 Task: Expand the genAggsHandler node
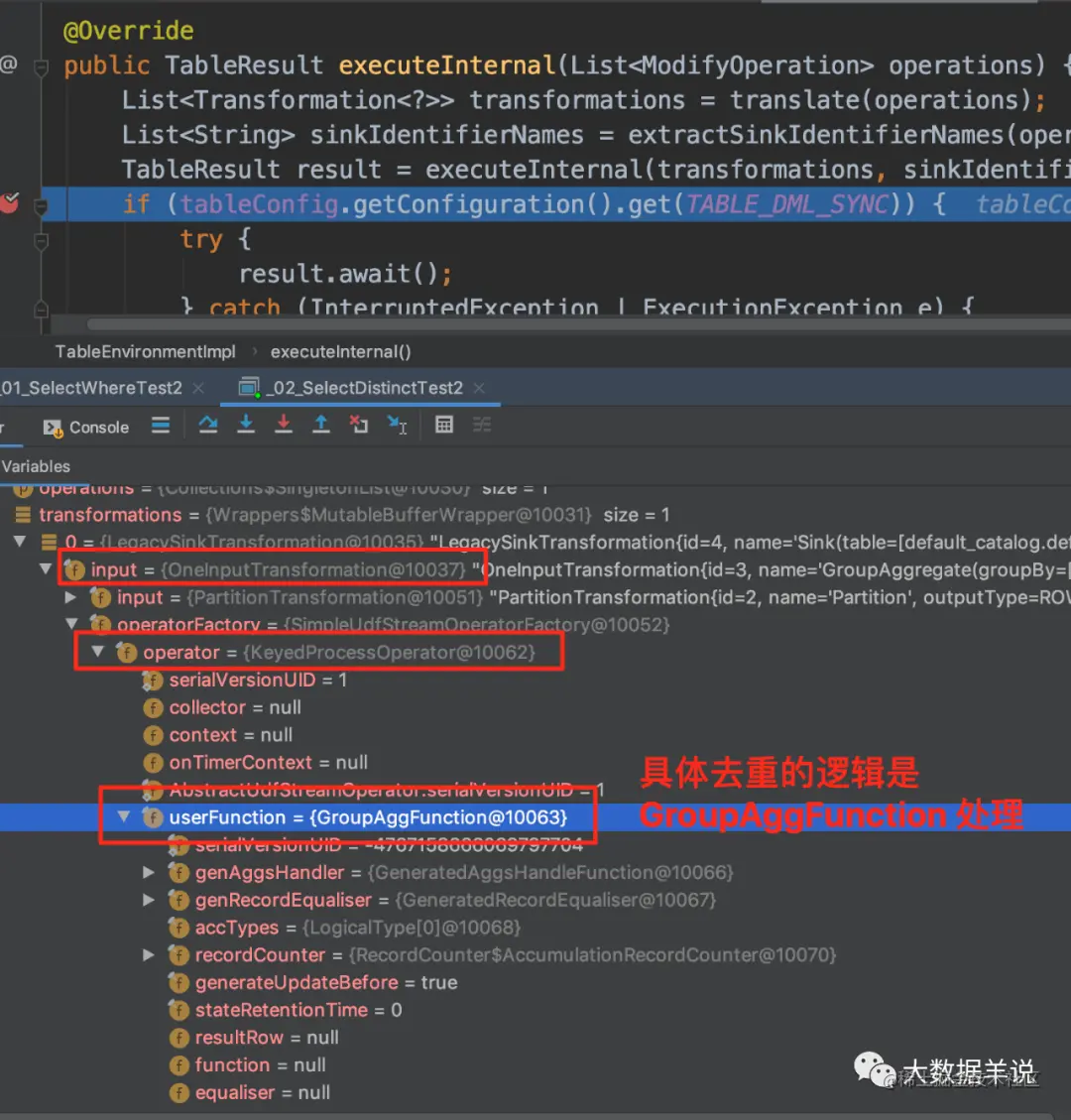[x=149, y=872]
